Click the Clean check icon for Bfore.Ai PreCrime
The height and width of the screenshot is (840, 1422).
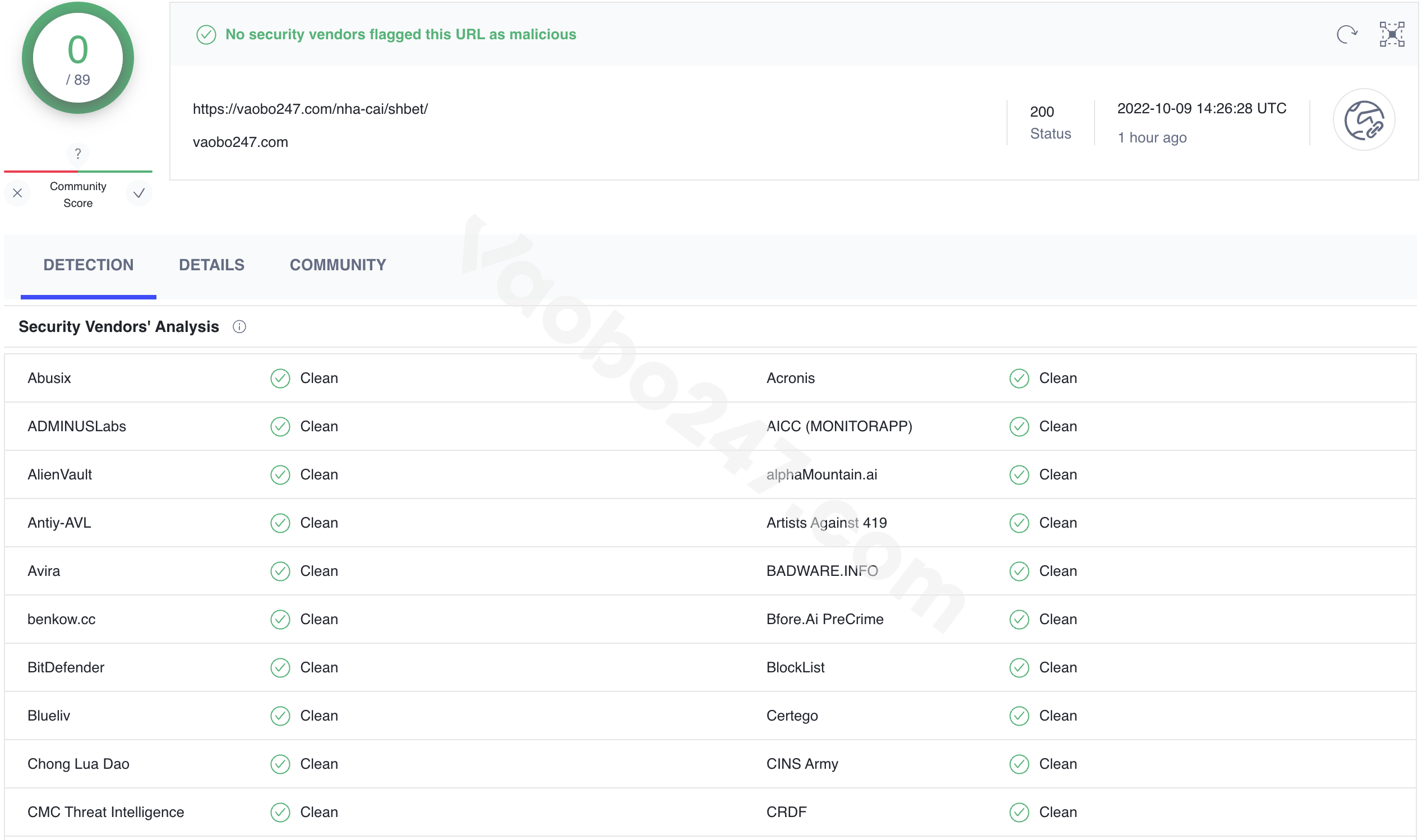click(1019, 619)
